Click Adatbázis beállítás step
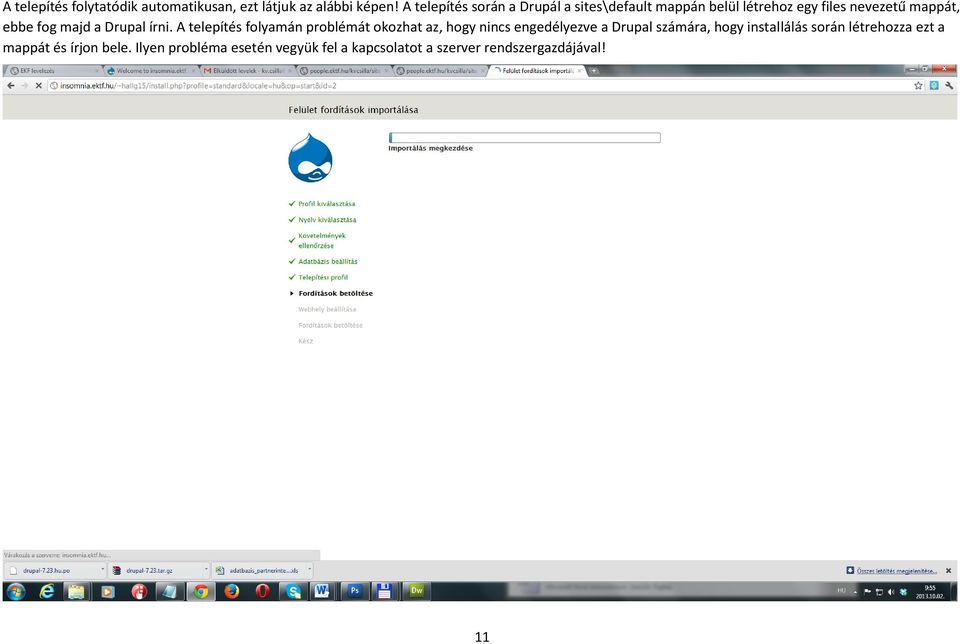The image size is (960, 644). [x=328, y=261]
